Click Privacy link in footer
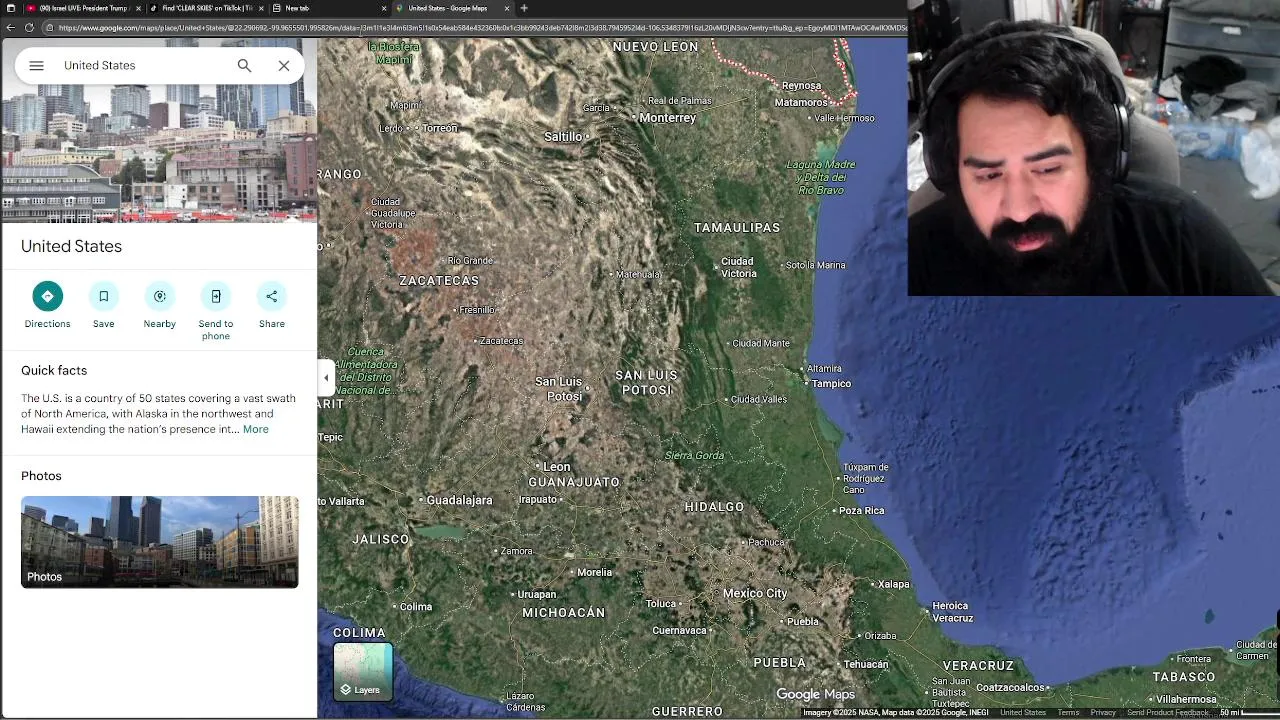This screenshot has height=720, width=1280. click(1103, 712)
